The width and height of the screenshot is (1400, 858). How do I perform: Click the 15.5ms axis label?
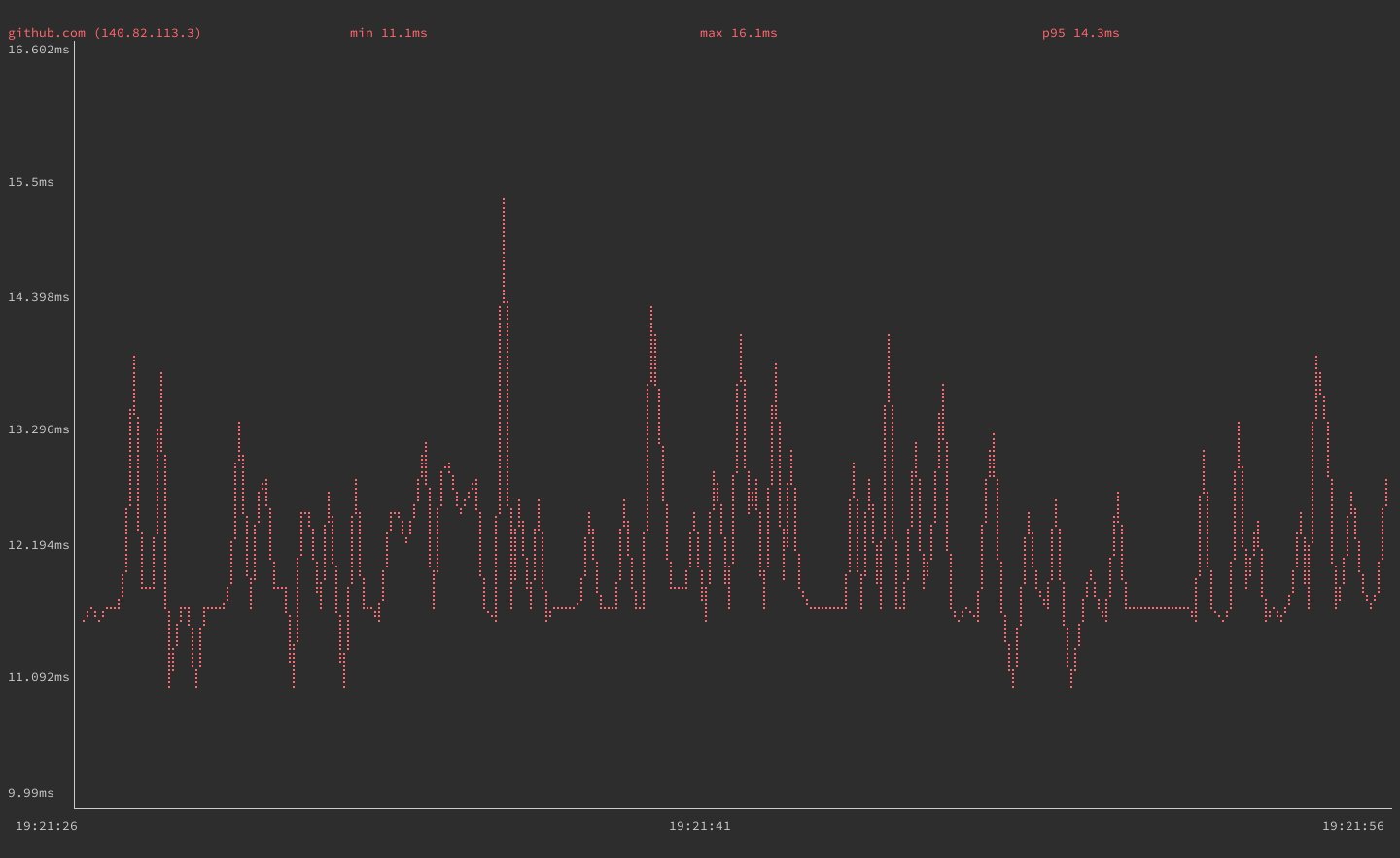click(x=30, y=180)
